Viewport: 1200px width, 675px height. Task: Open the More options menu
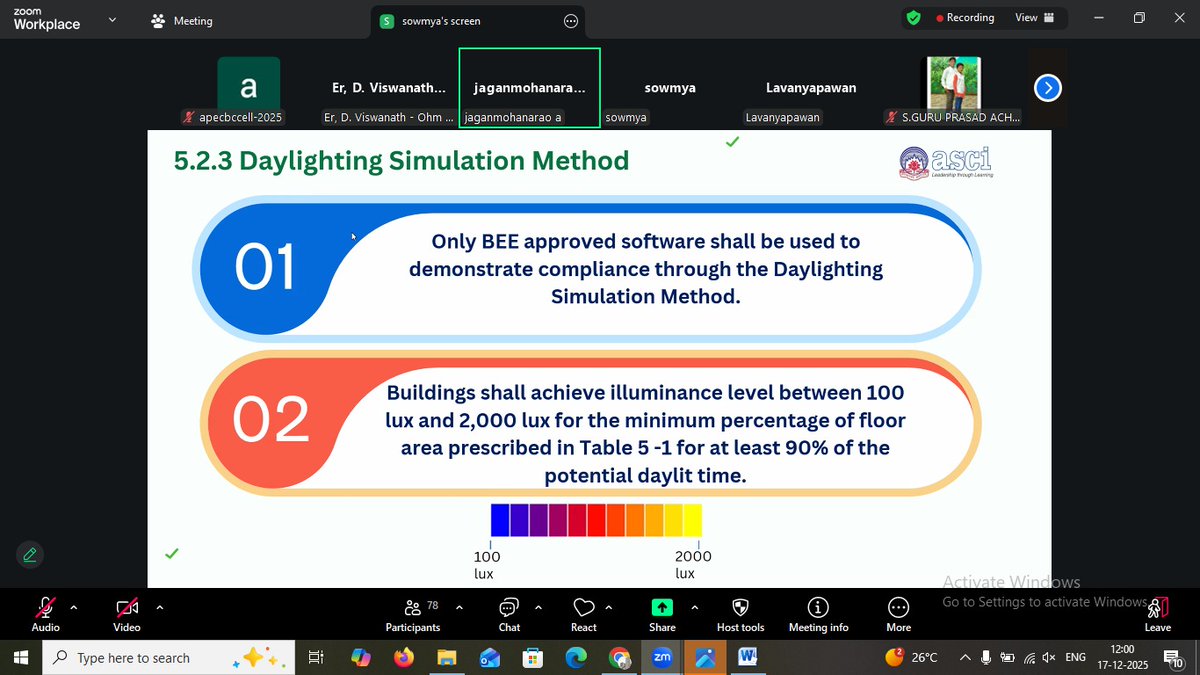[x=898, y=613]
